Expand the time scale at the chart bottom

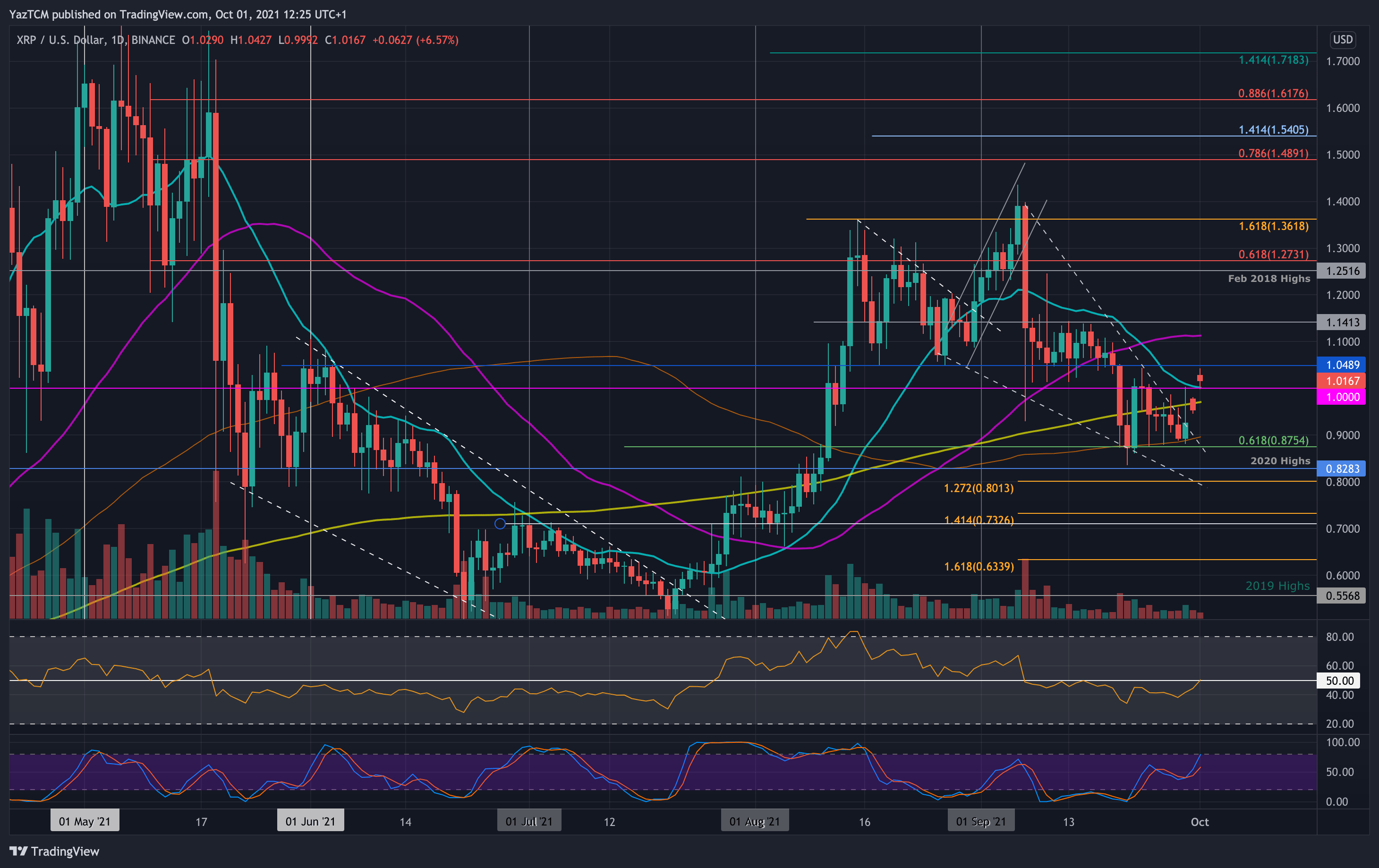(687, 821)
